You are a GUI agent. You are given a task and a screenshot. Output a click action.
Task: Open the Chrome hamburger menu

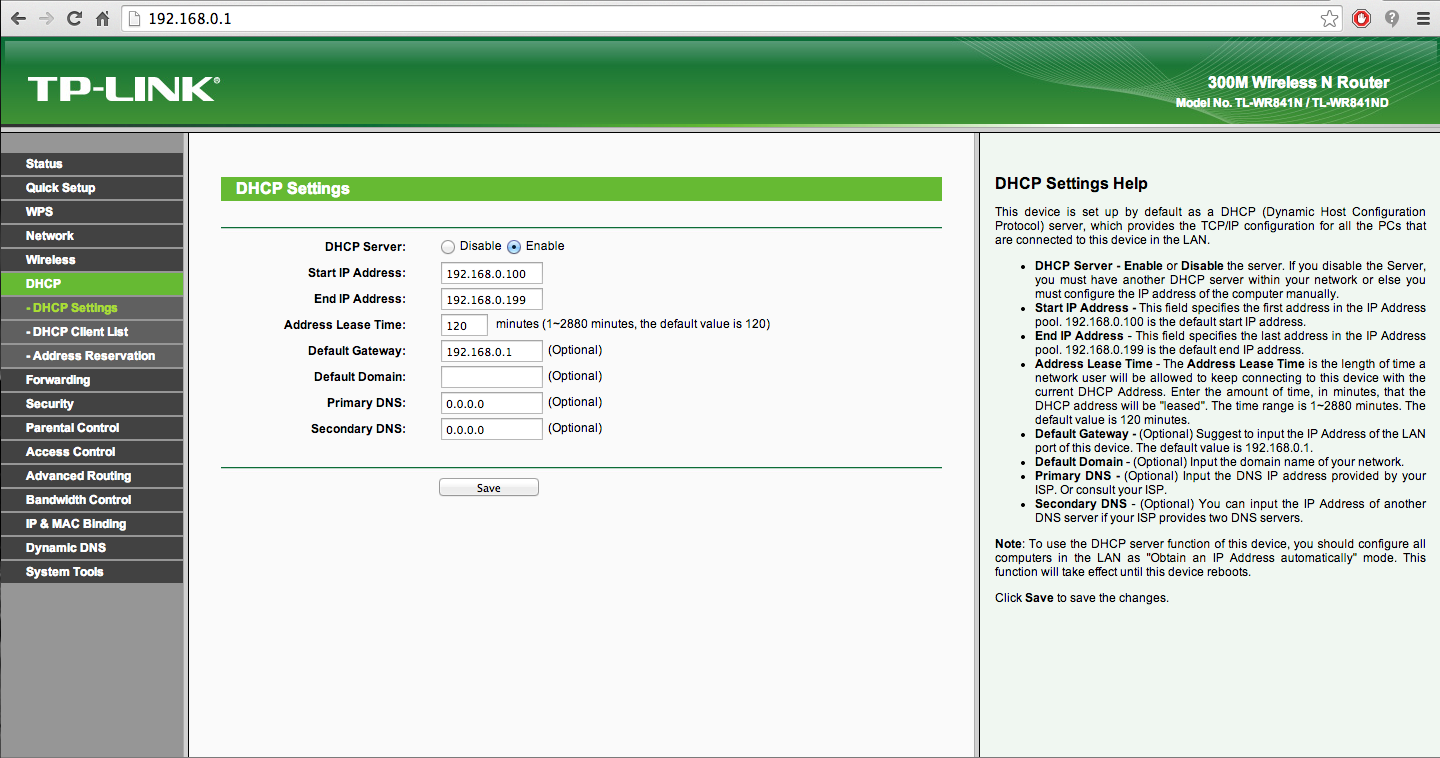[1422, 18]
